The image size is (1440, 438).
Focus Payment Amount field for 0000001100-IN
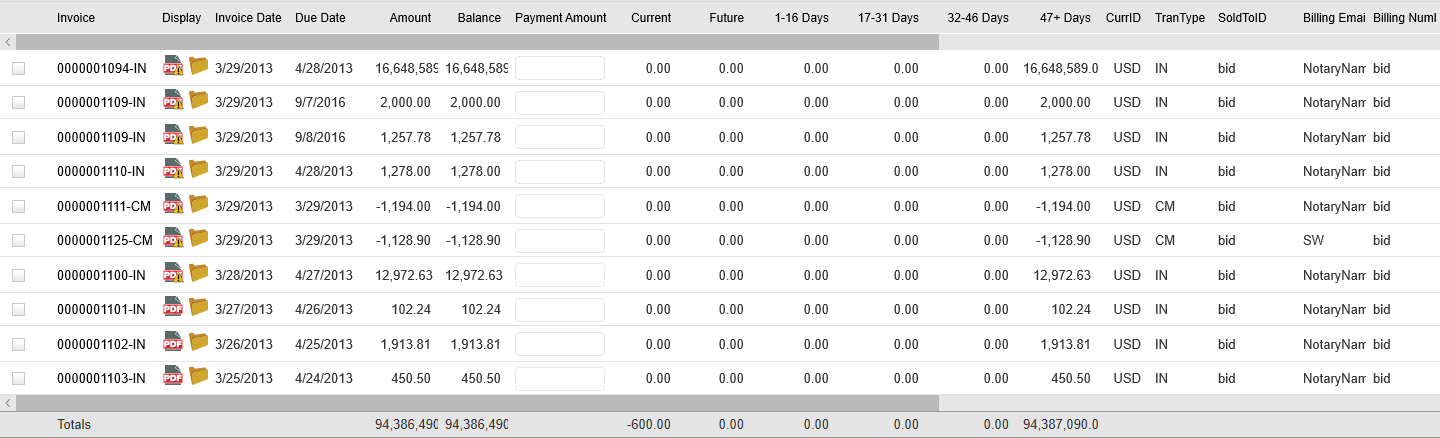click(560, 275)
